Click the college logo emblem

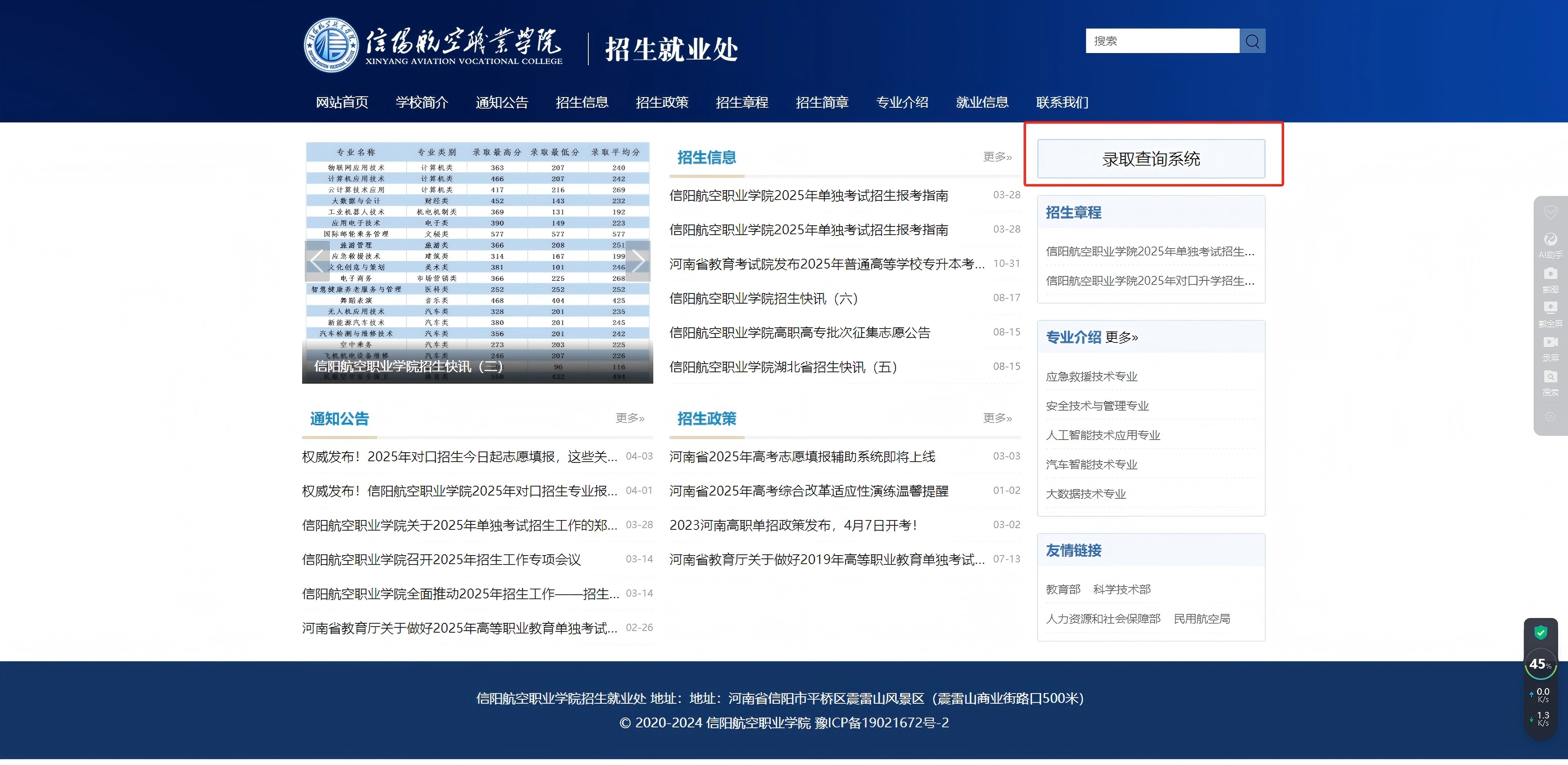pyautogui.click(x=330, y=44)
